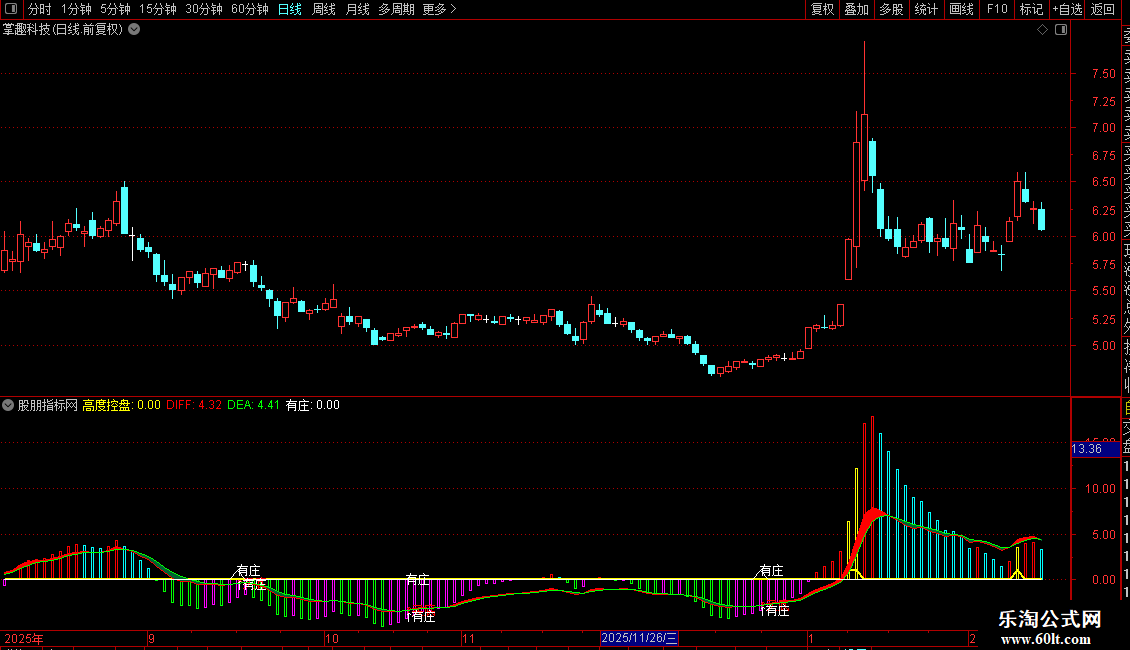Image resolution: width=1130 pixels, height=650 pixels.
Task: Click the 叠加 overlay button
Action: click(857, 9)
